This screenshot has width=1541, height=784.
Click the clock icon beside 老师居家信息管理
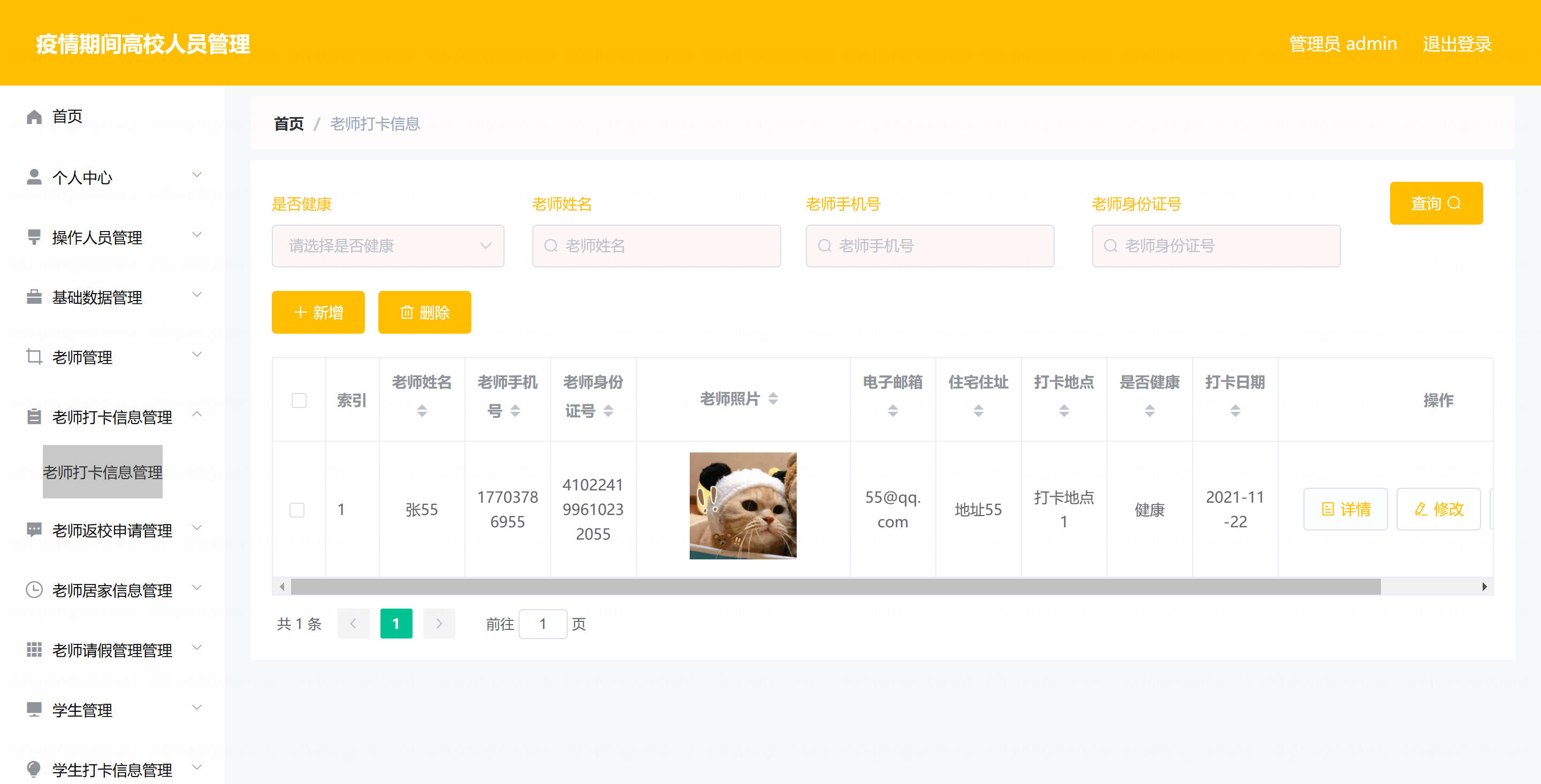[x=34, y=590]
